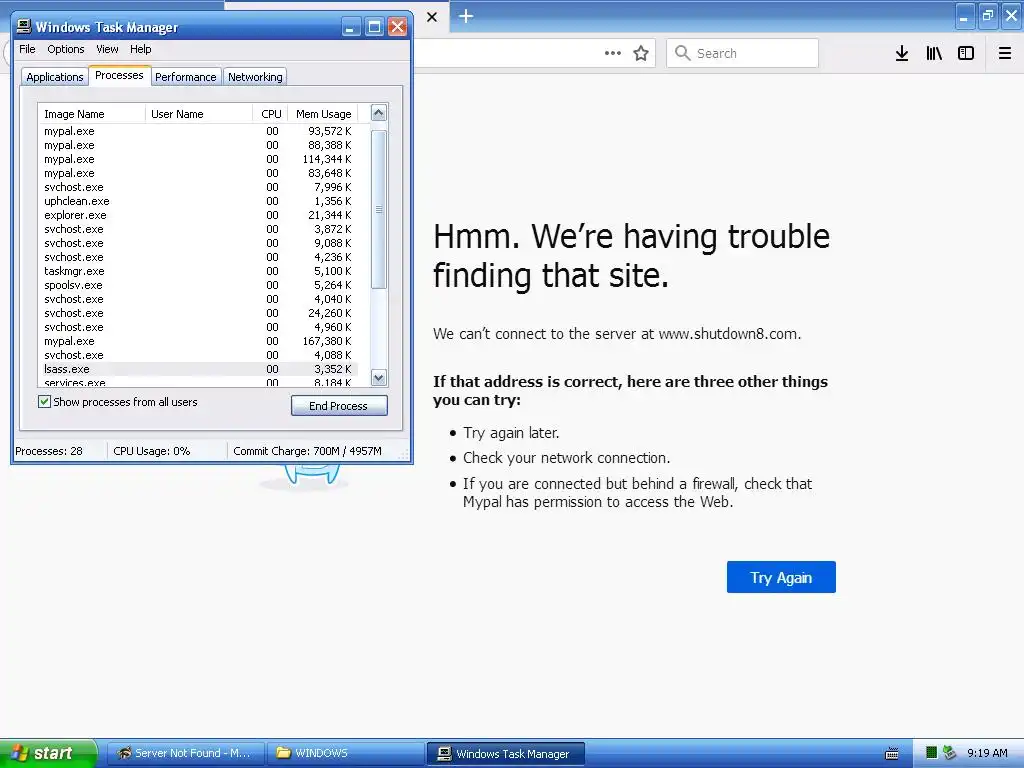Open the Options menu in Task Manager

coord(65,49)
